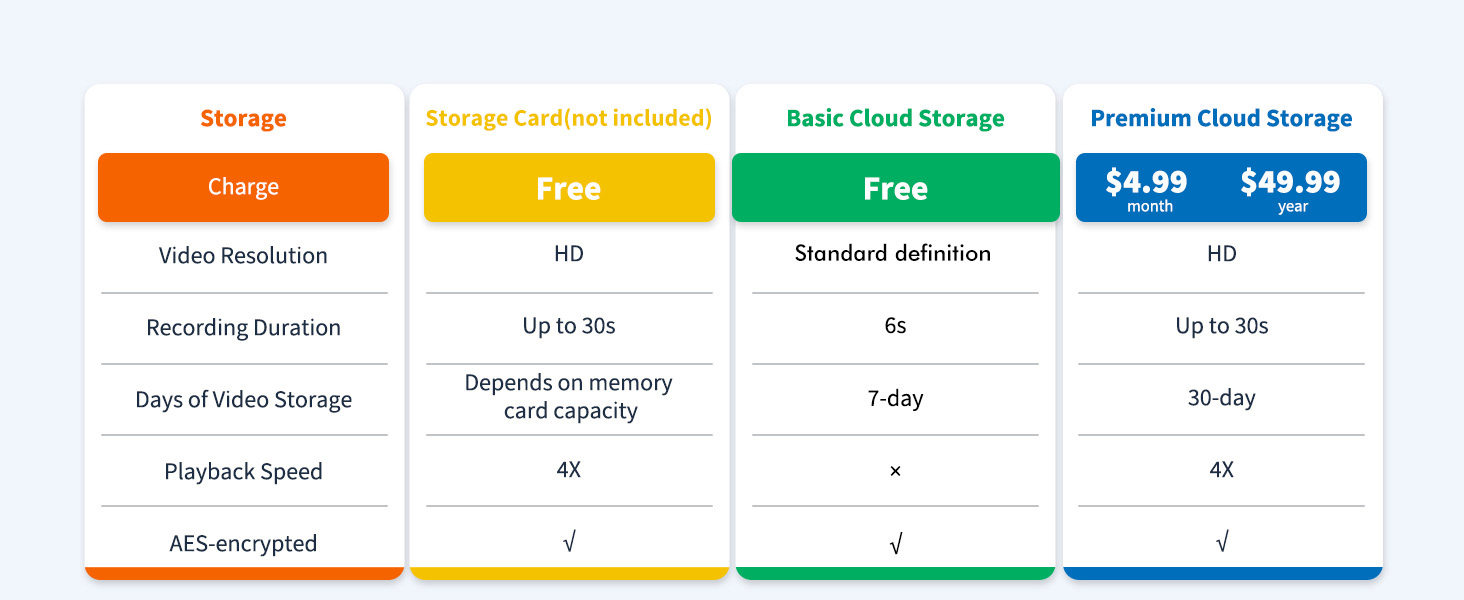Image resolution: width=1464 pixels, height=600 pixels.
Task: Click the Playback Speed row label
Action: point(243,471)
